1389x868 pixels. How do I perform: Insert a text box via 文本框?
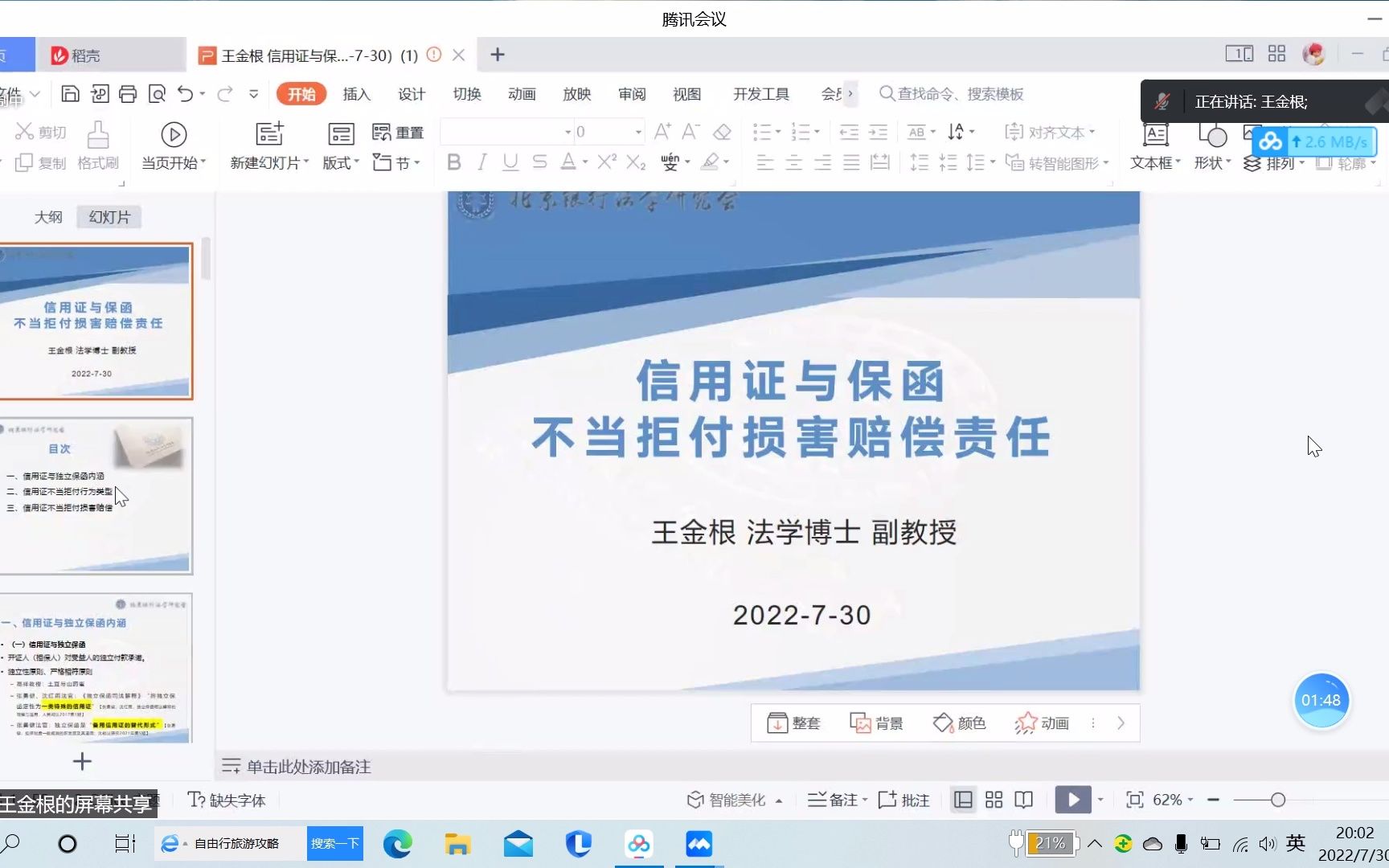[x=1153, y=147]
